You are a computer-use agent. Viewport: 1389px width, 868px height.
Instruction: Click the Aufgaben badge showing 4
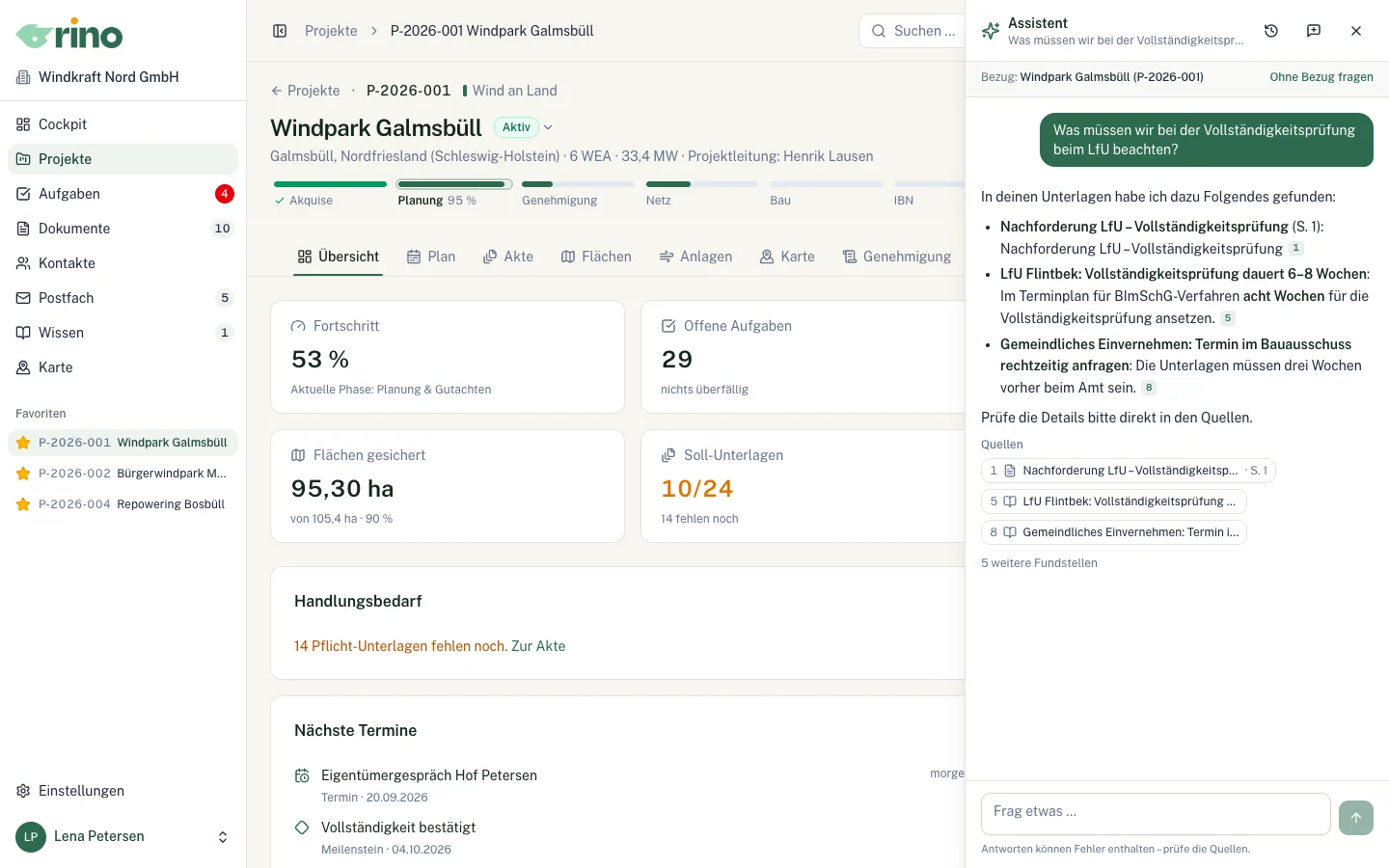pos(224,194)
